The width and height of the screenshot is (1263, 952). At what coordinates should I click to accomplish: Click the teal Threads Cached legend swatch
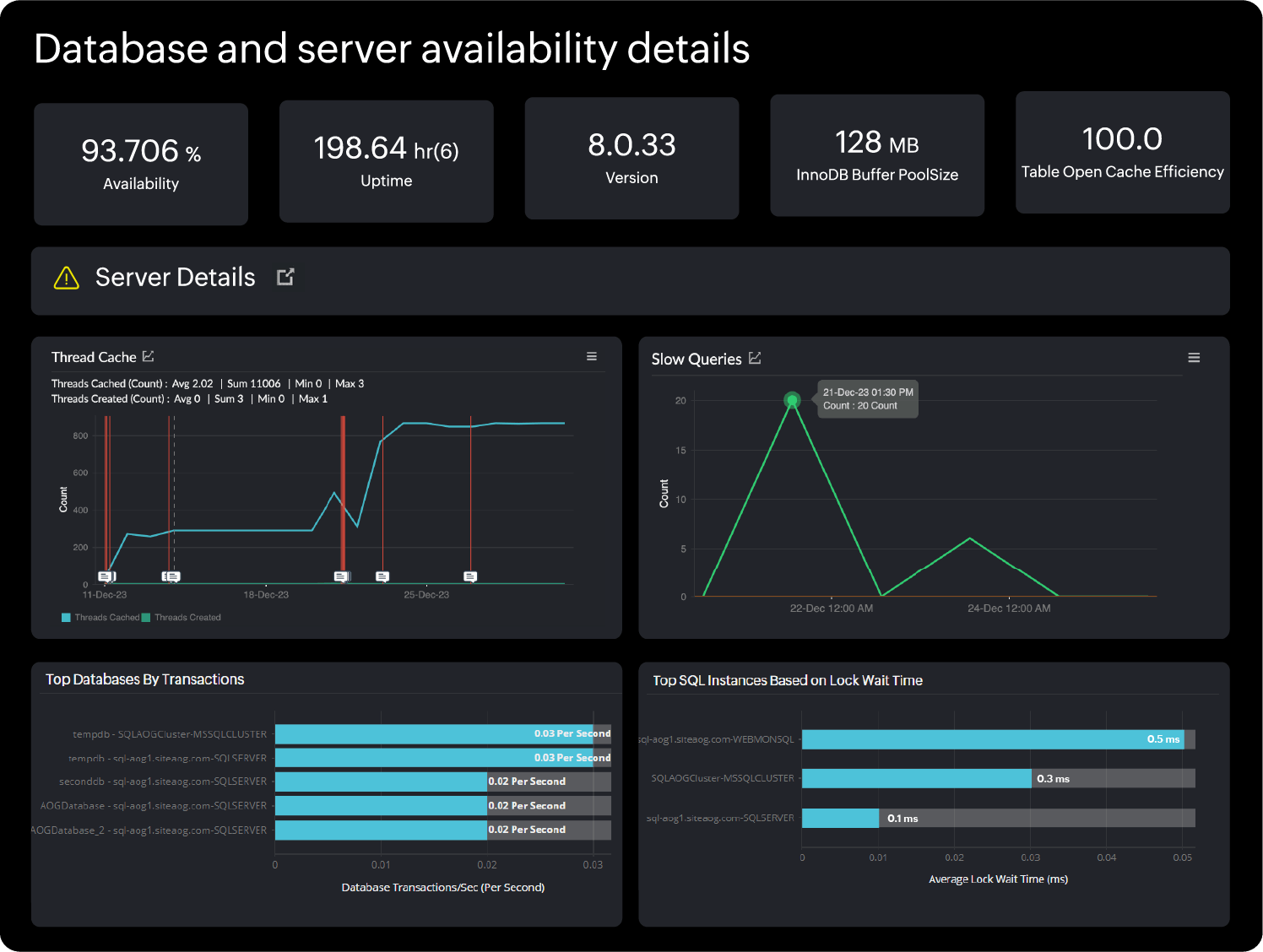[x=66, y=618]
